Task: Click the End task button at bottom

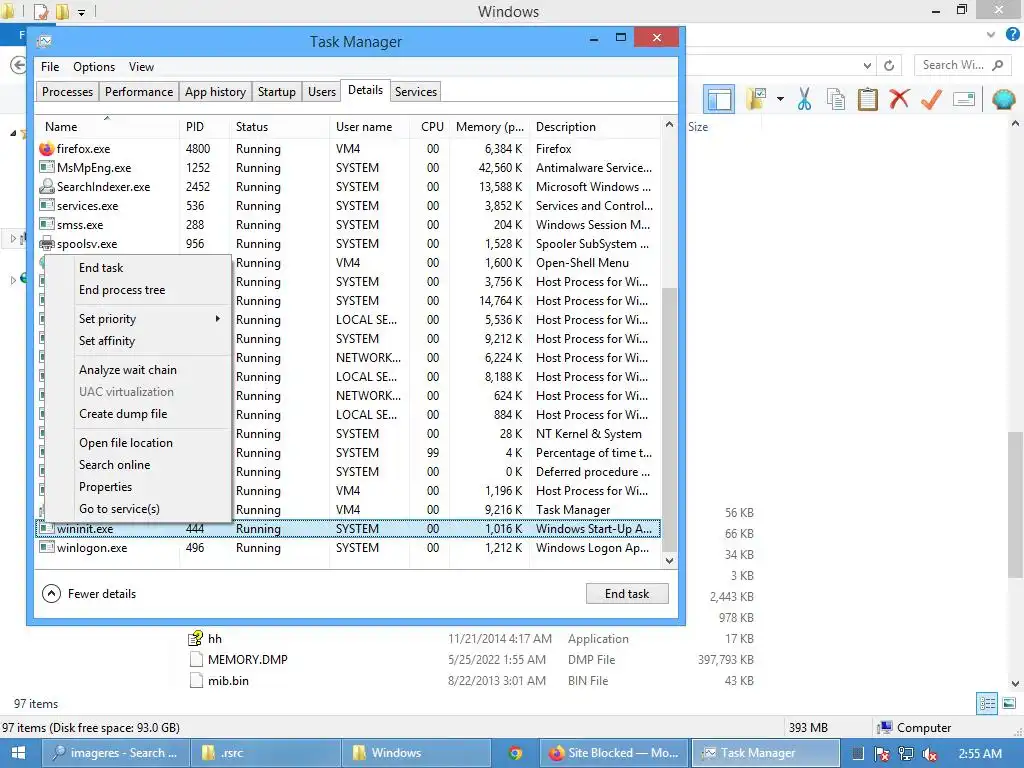Action: [x=627, y=594]
